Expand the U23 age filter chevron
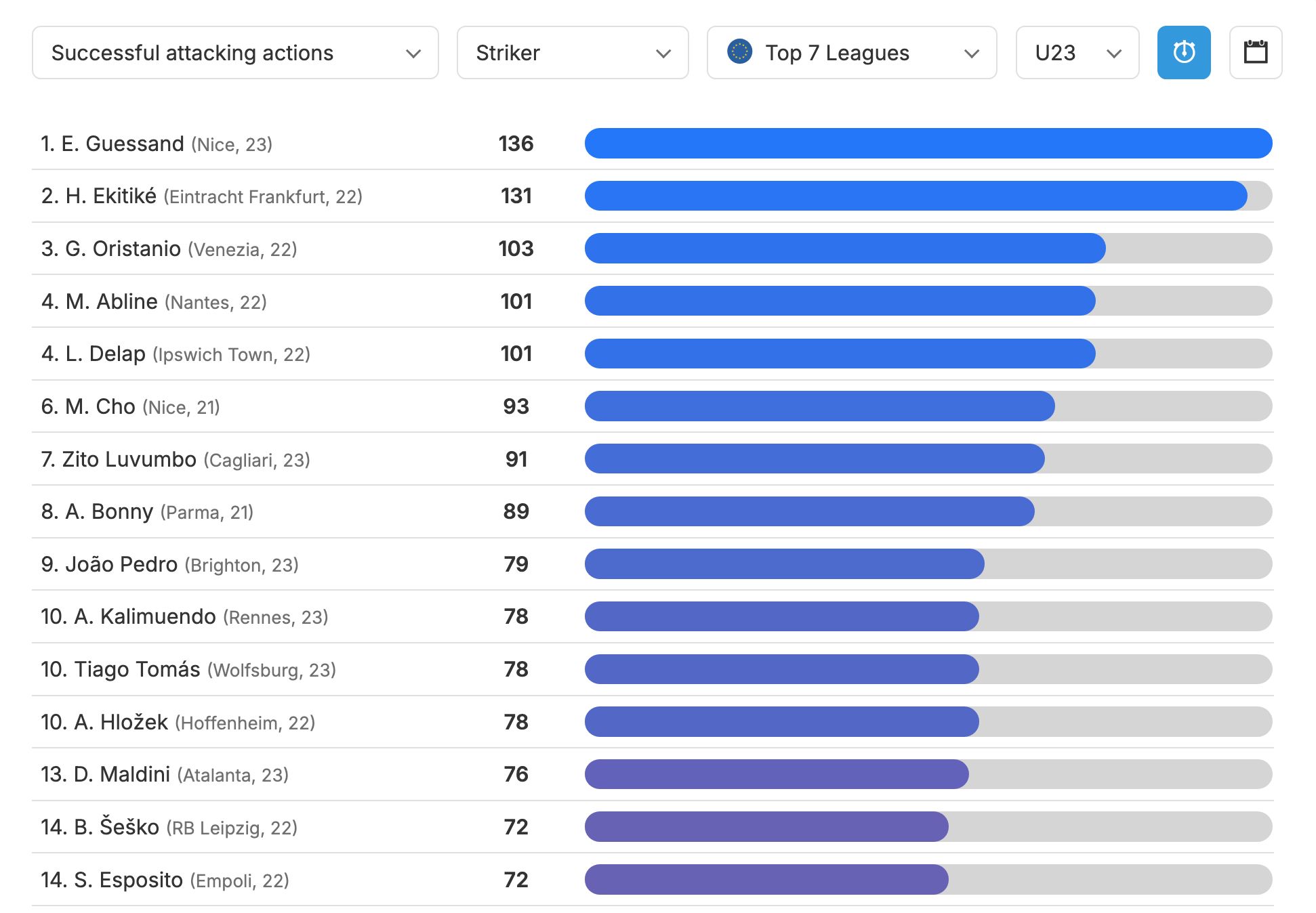Image resolution: width=1316 pixels, height=913 pixels. (x=1113, y=54)
